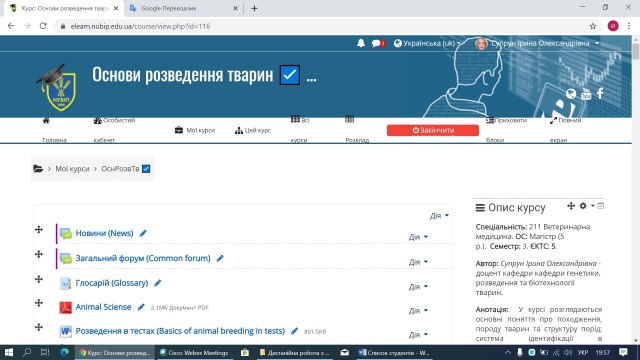Open Цей курс navigation item
The height and width of the screenshot is (360, 640).
click(253, 130)
